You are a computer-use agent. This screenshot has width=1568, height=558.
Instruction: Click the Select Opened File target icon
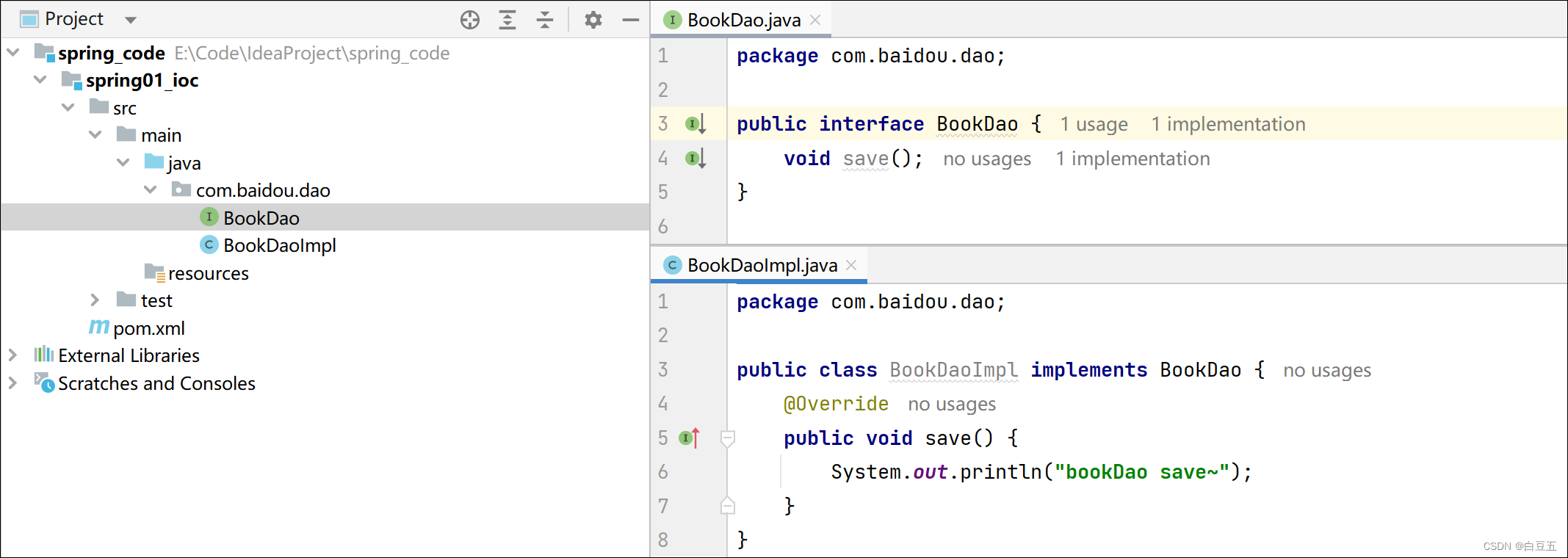[x=470, y=20]
